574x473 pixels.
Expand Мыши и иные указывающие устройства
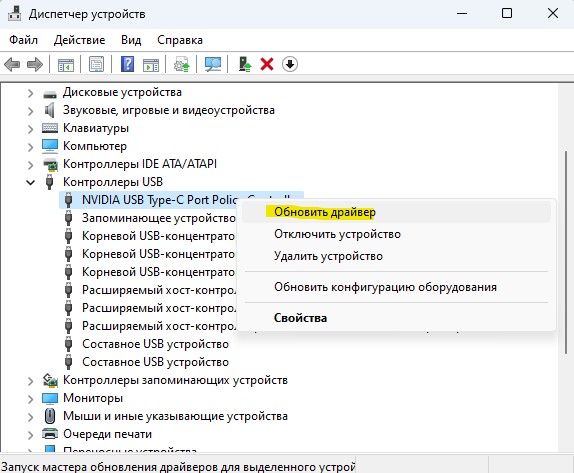(31, 416)
